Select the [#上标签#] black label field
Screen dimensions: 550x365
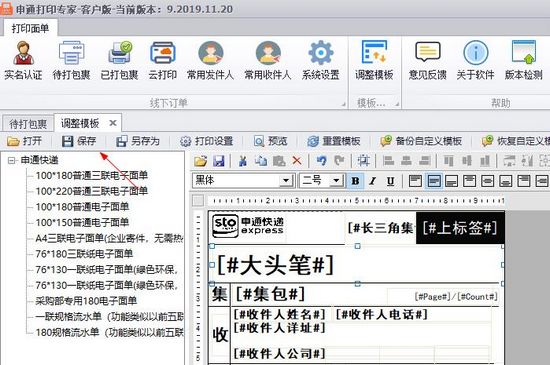click(460, 228)
